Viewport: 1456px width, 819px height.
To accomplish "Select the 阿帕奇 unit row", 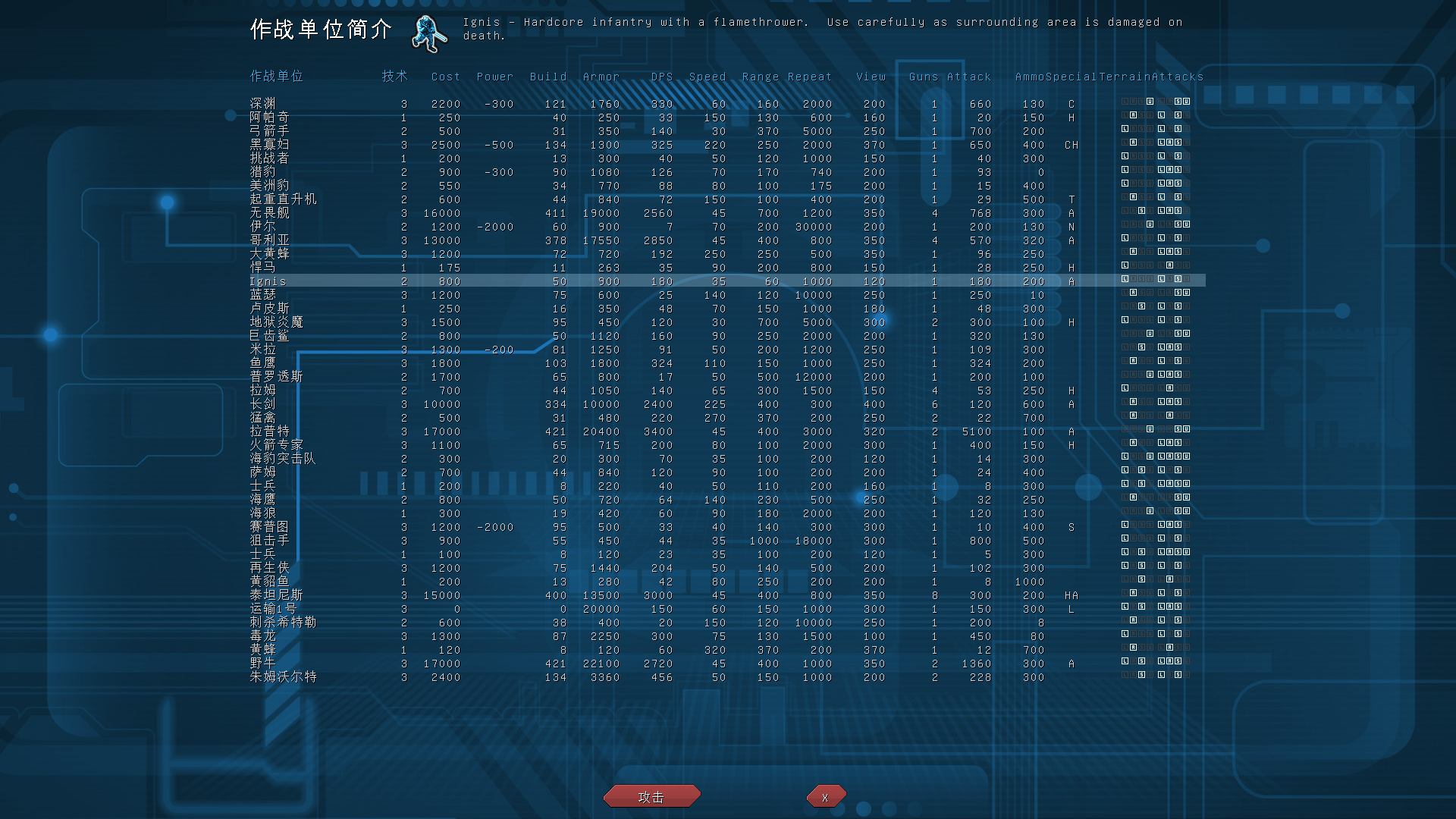I will pyautogui.click(x=727, y=118).
